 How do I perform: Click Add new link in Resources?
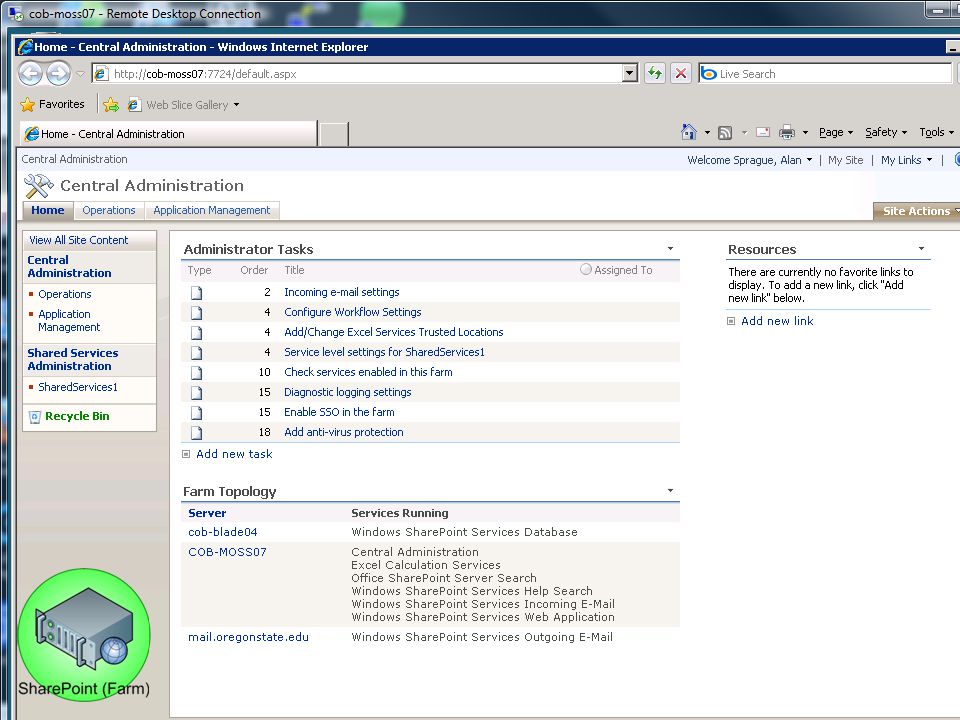778,321
